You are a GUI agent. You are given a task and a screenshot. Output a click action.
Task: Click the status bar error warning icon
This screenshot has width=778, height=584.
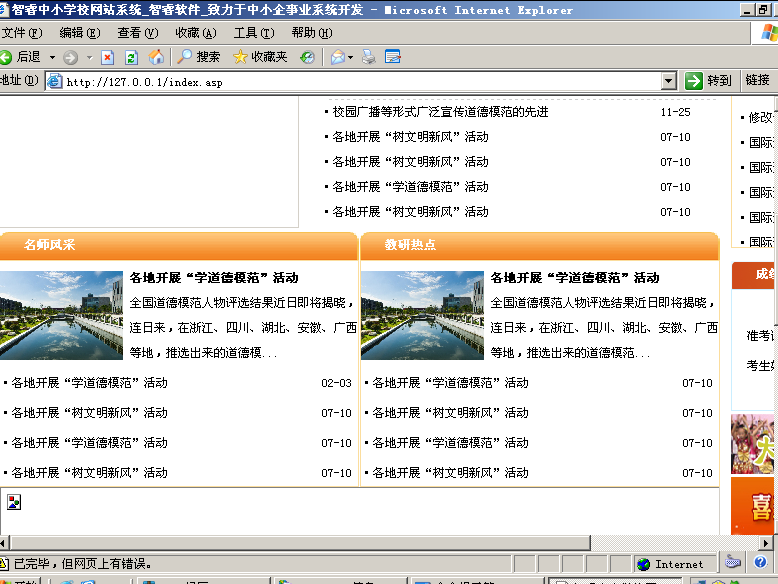4,564
